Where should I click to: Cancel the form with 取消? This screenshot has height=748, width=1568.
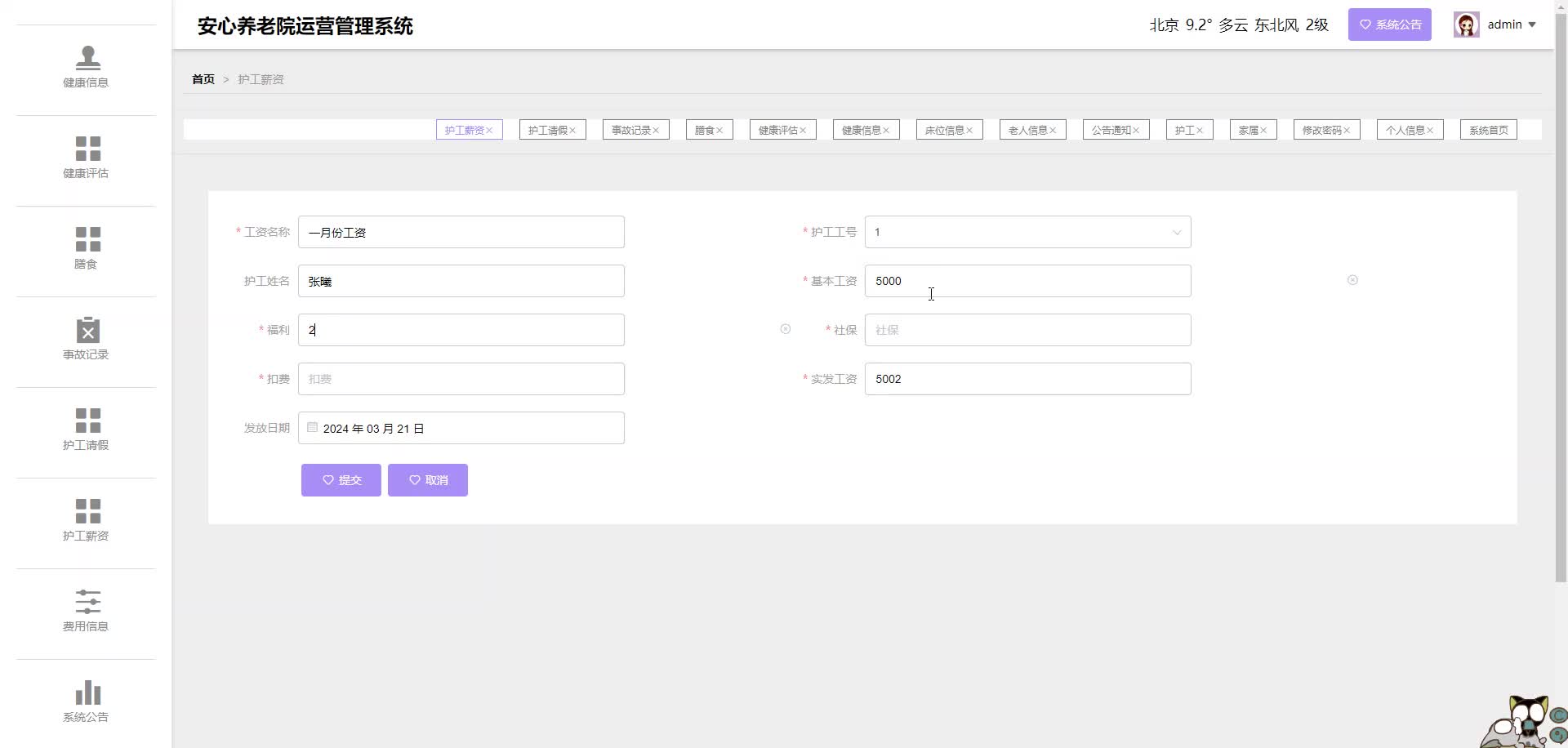coord(428,480)
